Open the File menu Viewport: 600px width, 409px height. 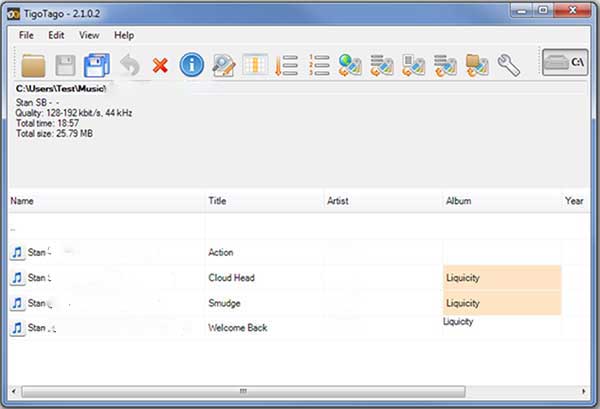pyautogui.click(x=26, y=35)
